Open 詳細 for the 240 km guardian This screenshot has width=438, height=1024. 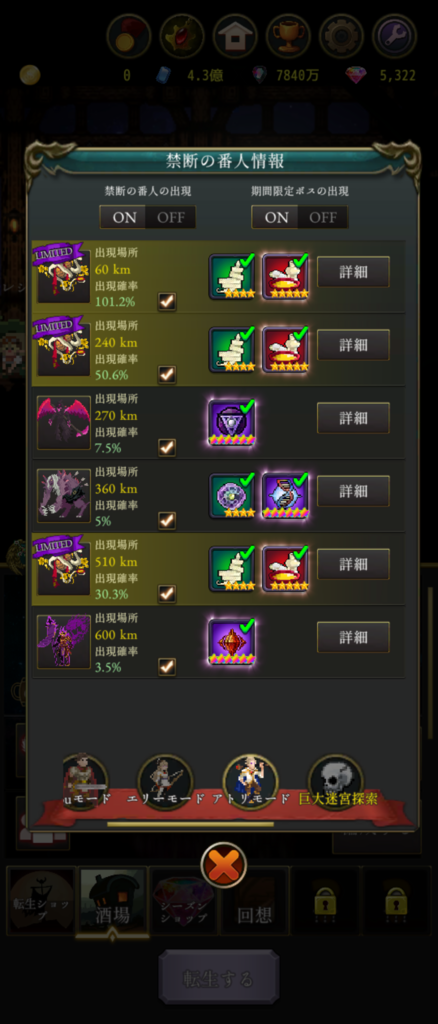click(x=353, y=345)
